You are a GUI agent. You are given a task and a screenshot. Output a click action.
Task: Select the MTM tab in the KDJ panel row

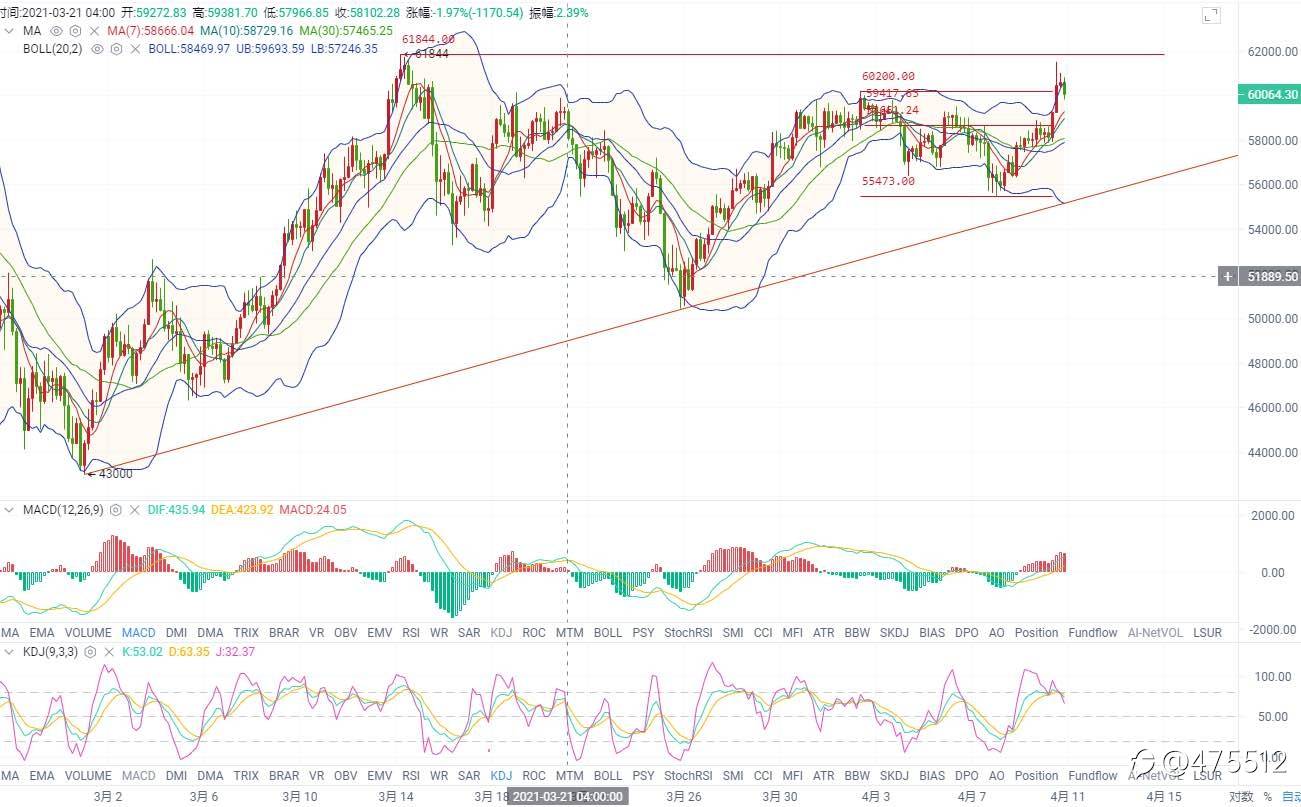pos(570,776)
